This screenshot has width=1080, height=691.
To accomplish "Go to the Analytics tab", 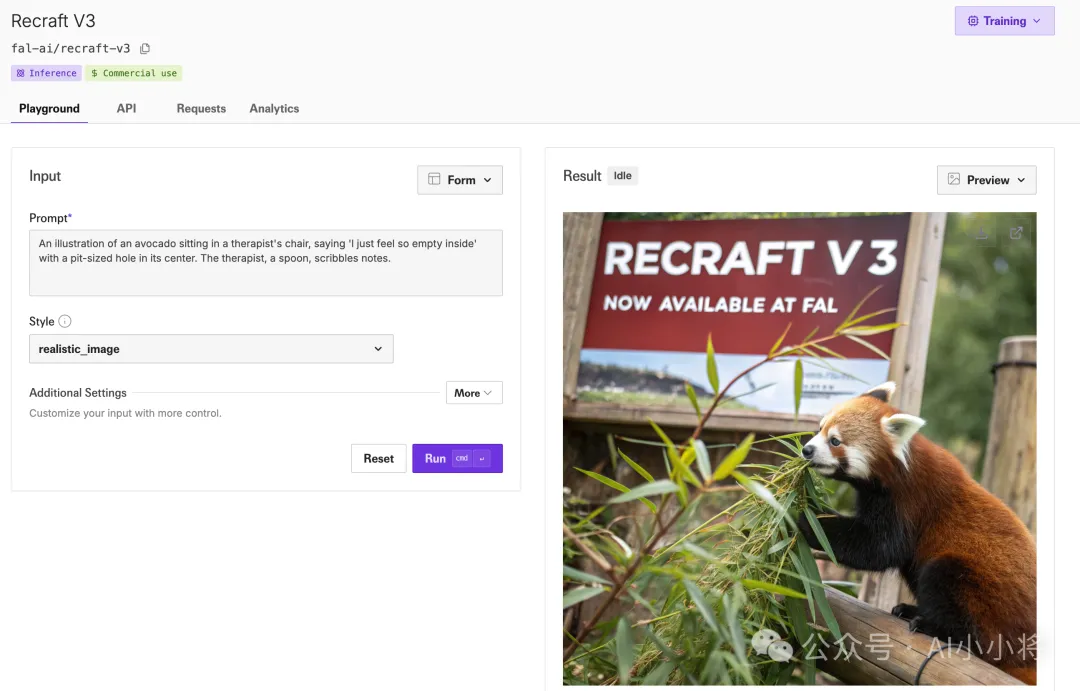I will [x=274, y=108].
